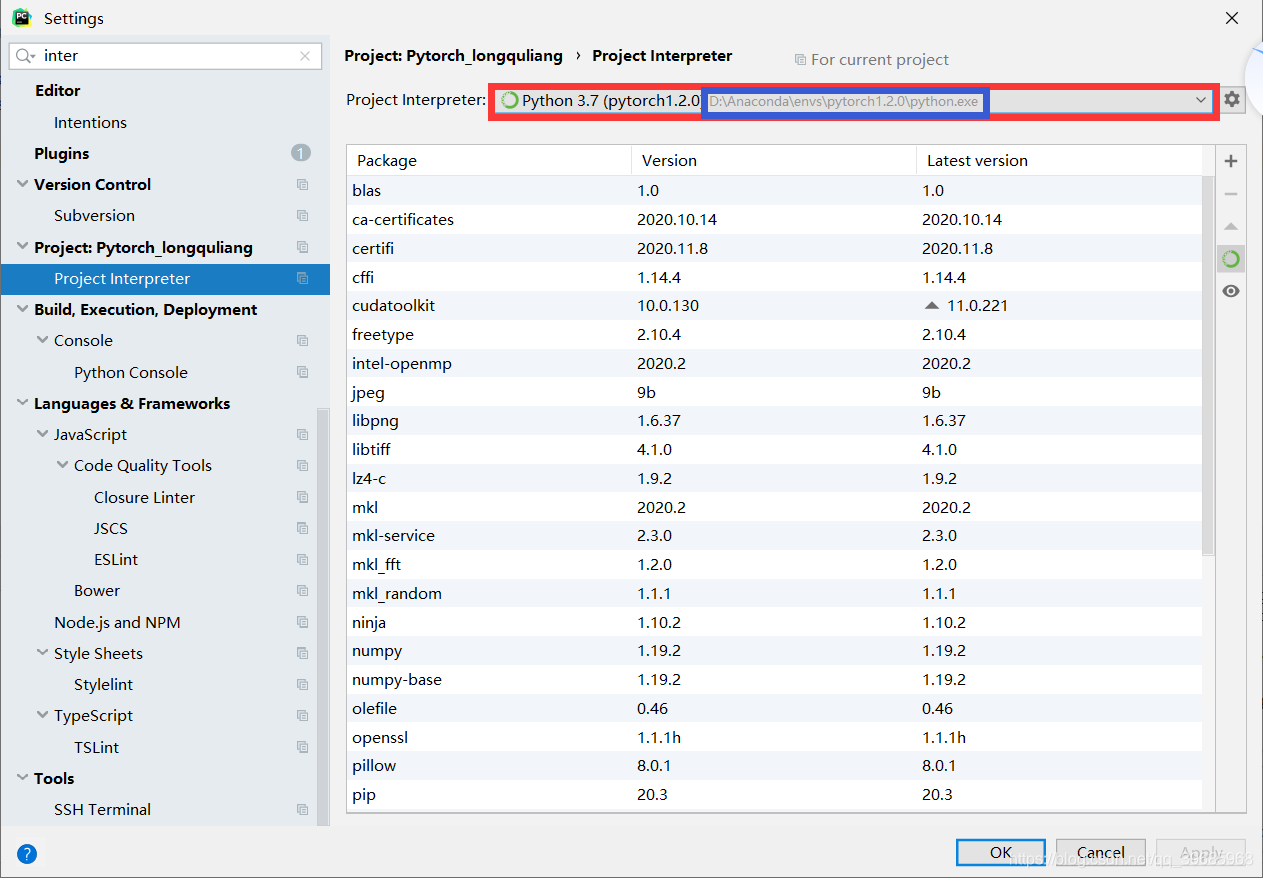The width and height of the screenshot is (1263, 878).
Task: Click the search magnifier icon
Action: pyautogui.click(x=25, y=56)
